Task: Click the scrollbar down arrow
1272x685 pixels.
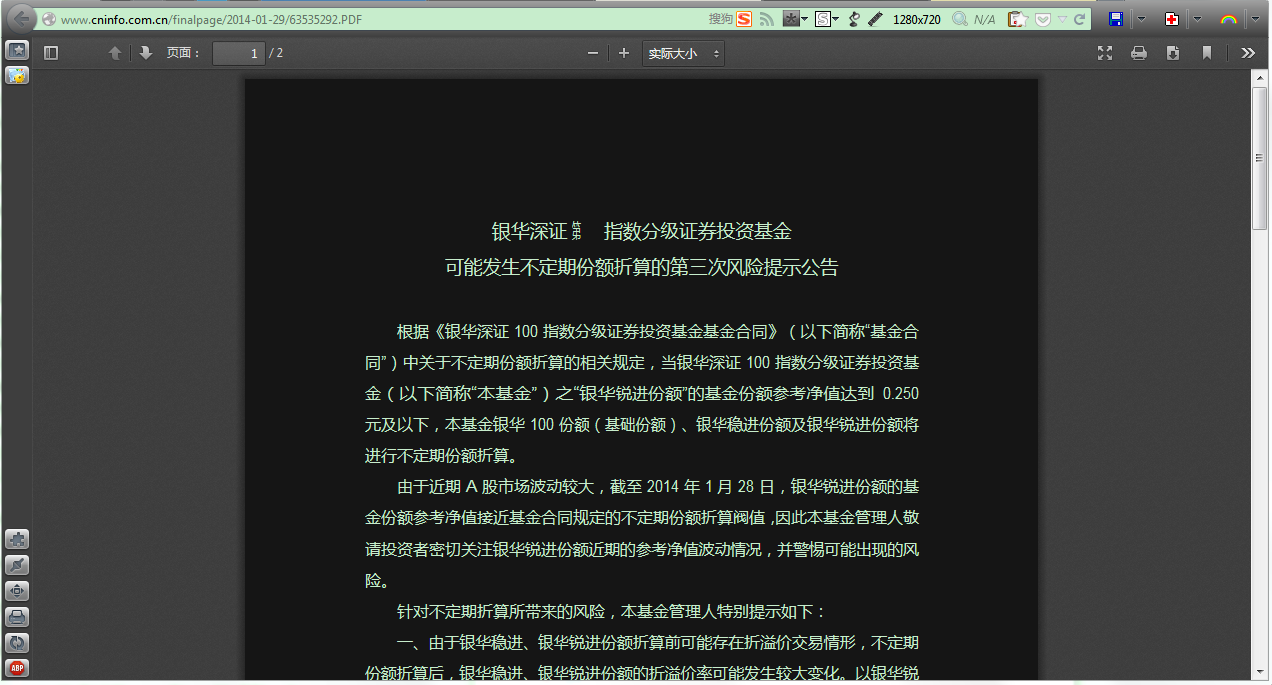Action: 1260,672
